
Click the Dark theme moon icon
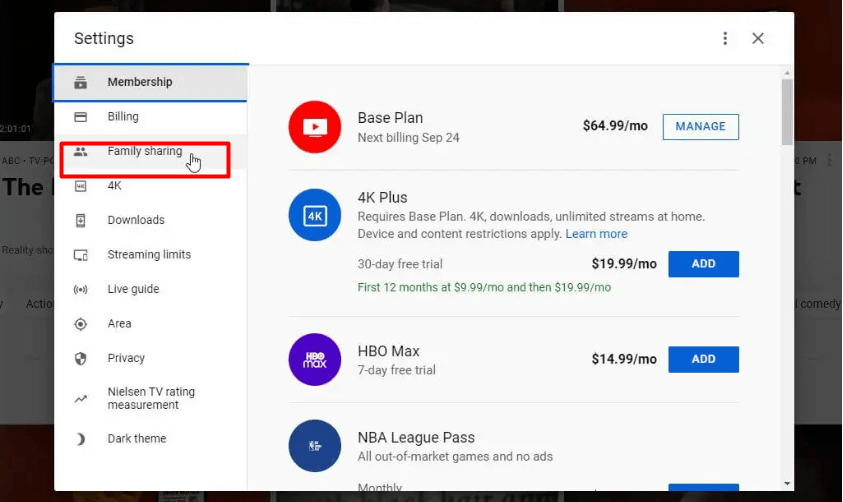(x=81, y=439)
